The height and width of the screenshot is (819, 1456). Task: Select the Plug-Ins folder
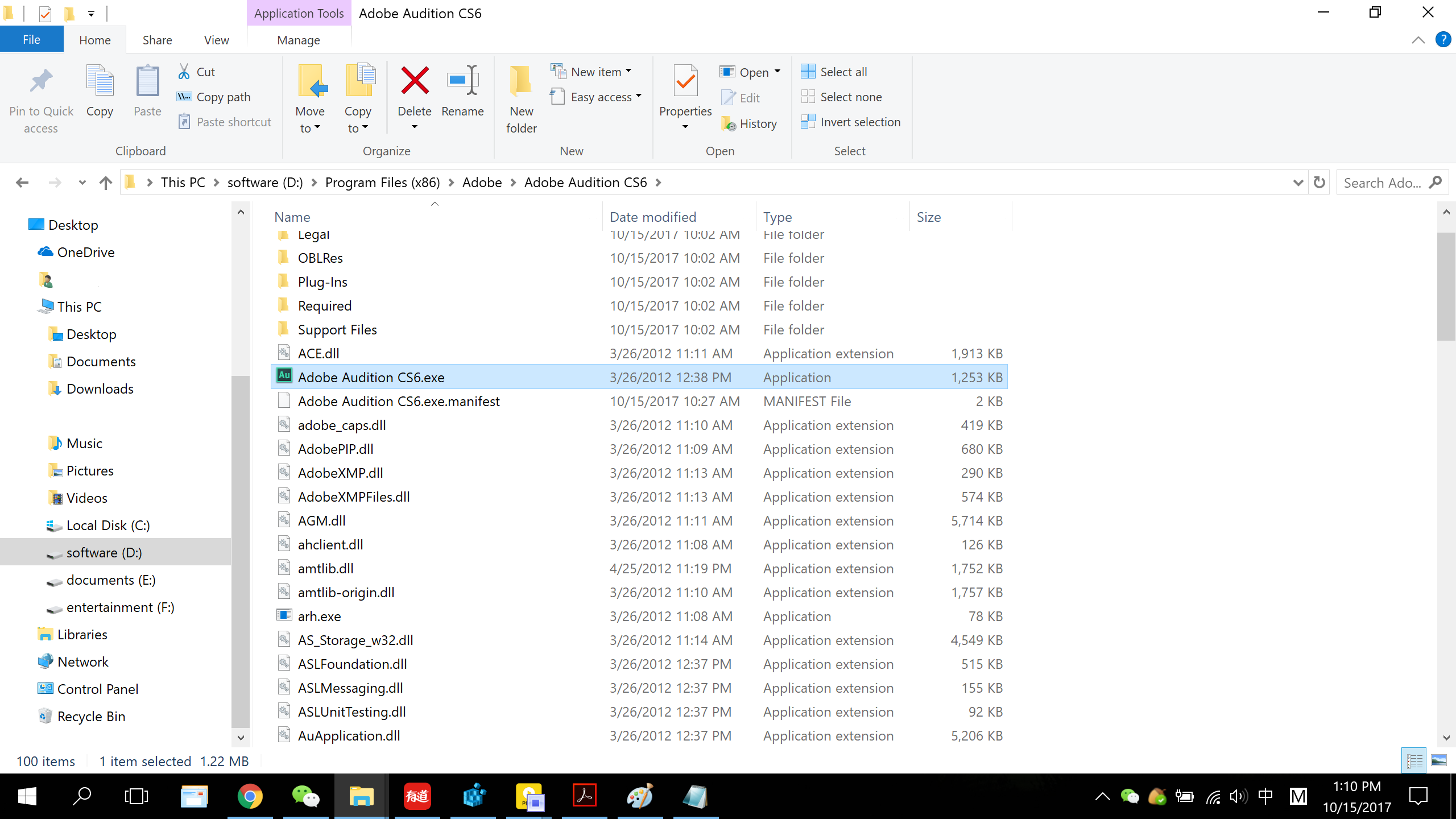pos(639,282)
